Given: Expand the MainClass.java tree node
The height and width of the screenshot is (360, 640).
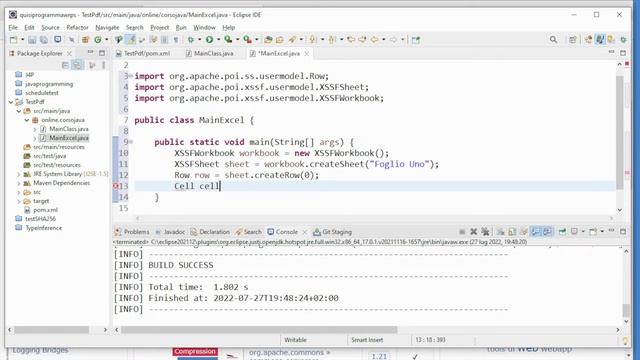Looking at the screenshot, I should 35,129.
